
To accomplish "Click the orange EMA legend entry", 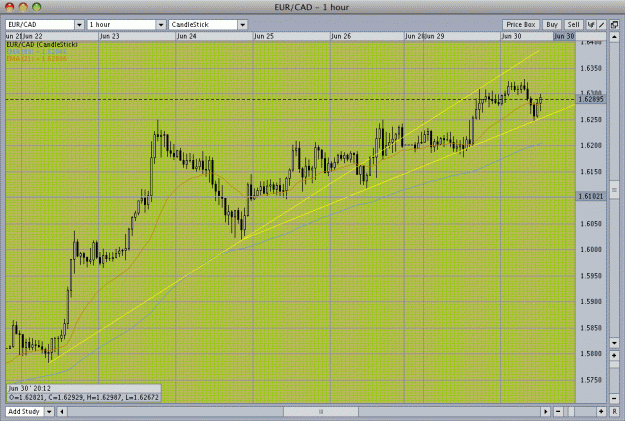I will pos(37,59).
